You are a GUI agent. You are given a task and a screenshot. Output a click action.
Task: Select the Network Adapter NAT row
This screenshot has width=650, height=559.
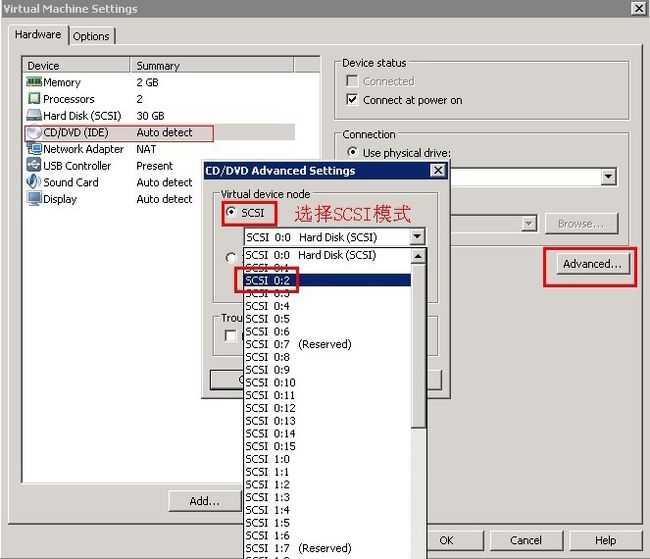tap(160, 149)
